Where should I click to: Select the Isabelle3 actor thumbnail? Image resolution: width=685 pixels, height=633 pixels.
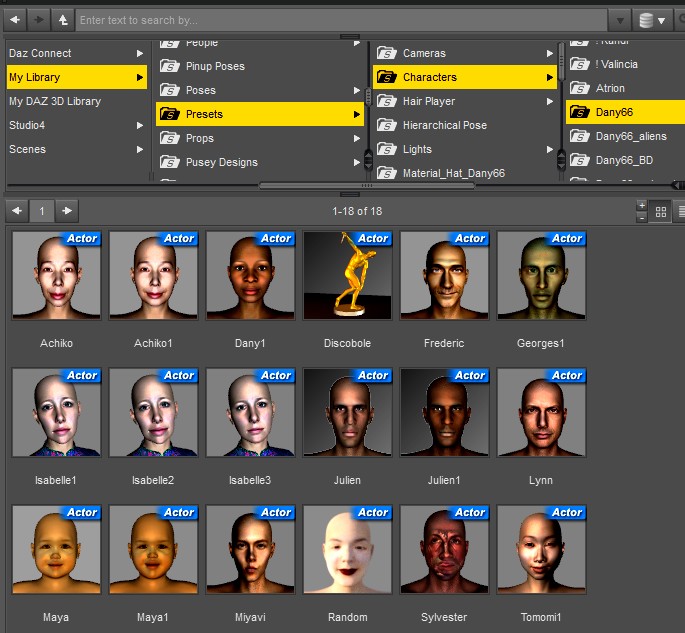coord(250,412)
